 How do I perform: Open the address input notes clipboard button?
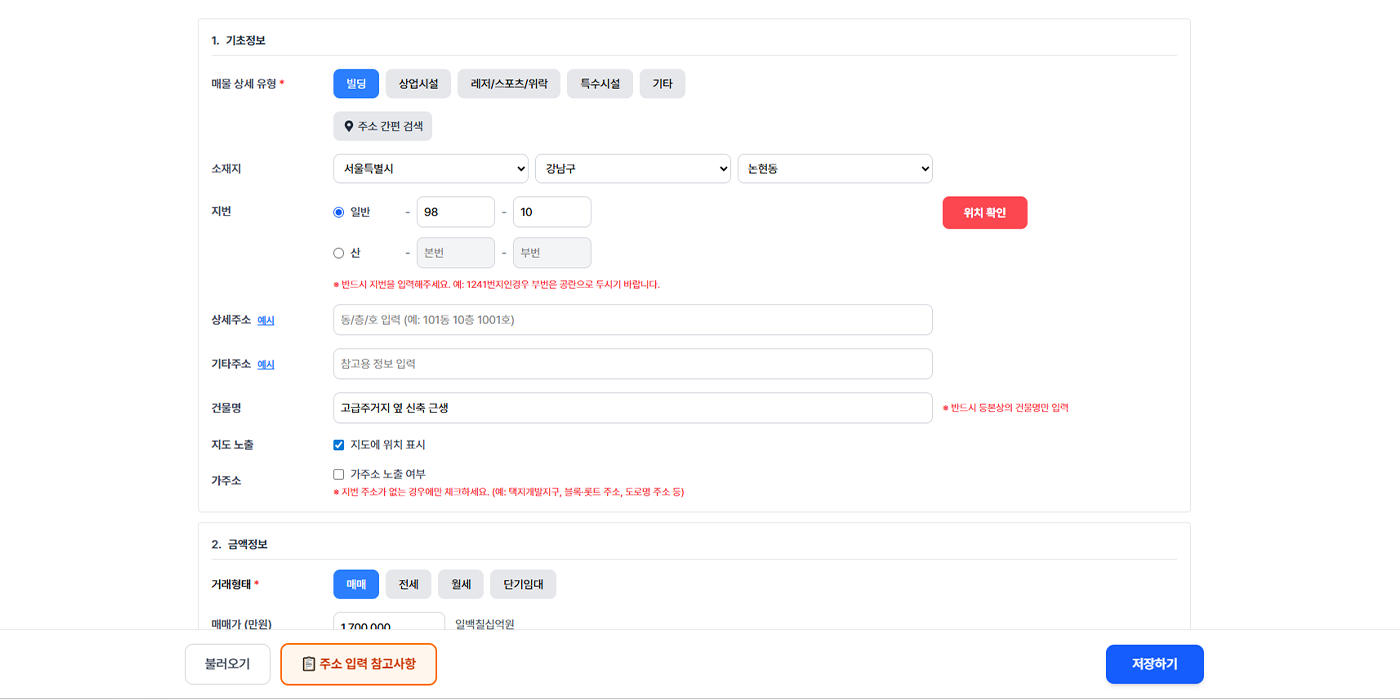(358, 664)
